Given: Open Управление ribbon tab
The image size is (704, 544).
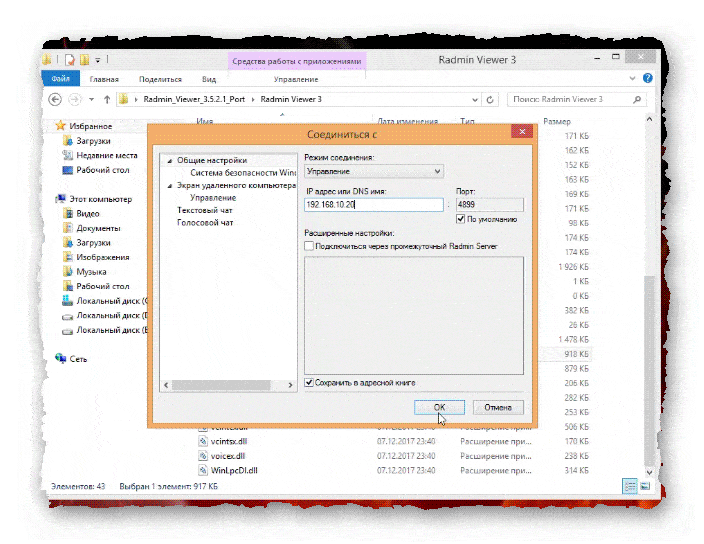Looking at the screenshot, I should [x=296, y=79].
